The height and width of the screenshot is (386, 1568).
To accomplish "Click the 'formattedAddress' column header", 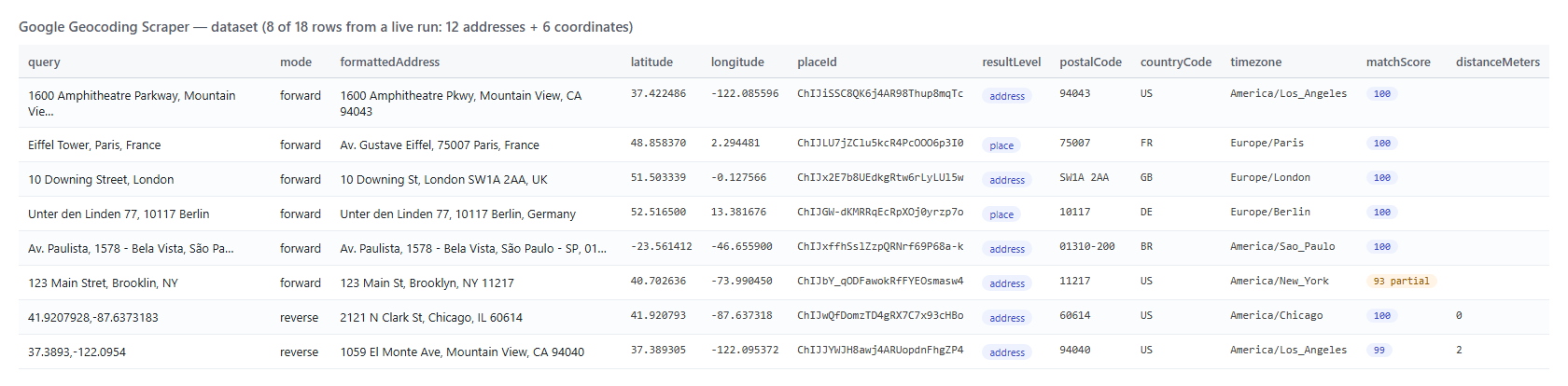I will (x=390, y=62).
